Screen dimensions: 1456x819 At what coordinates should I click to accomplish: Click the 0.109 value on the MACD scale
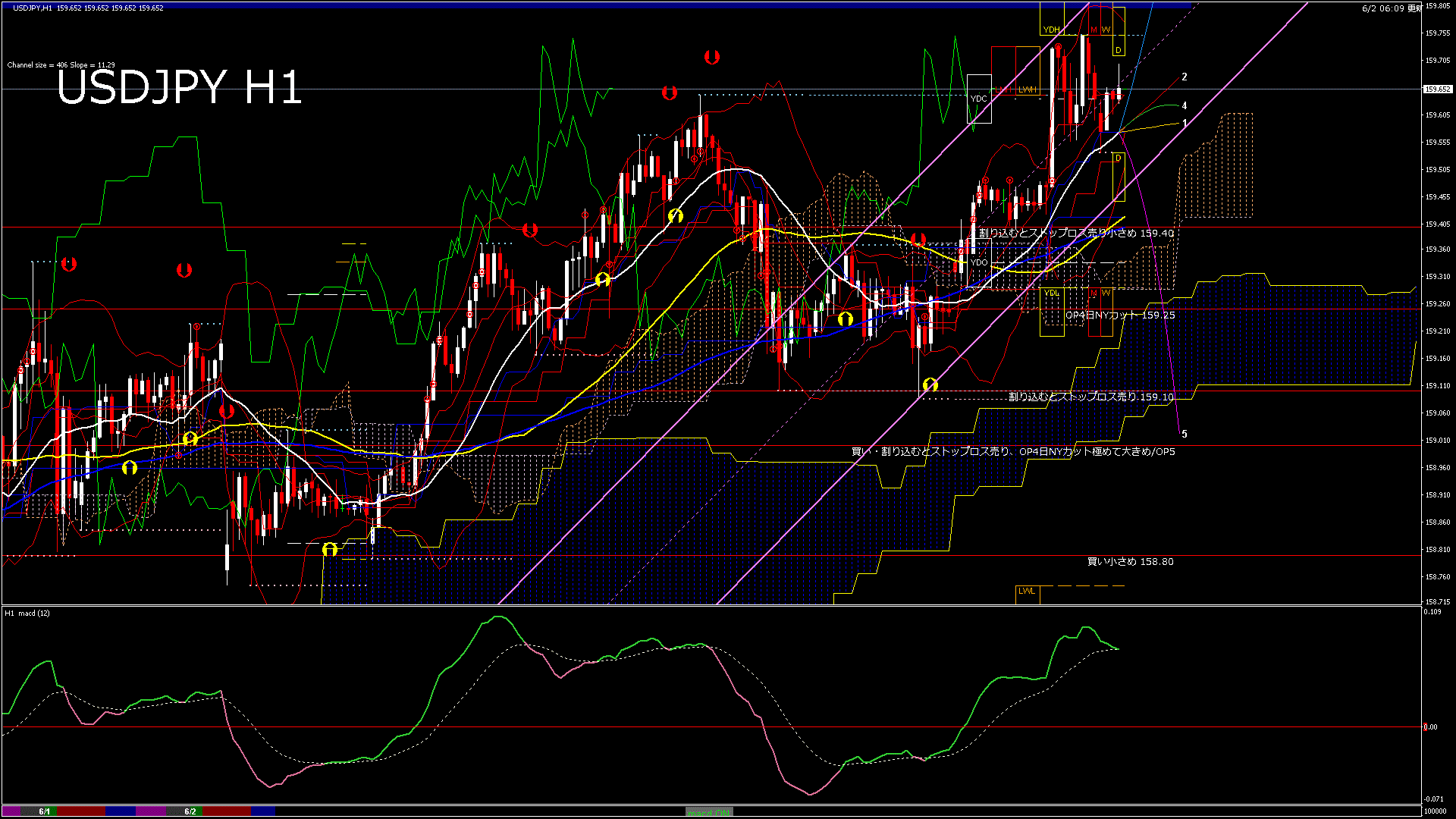coord(1432,611)
